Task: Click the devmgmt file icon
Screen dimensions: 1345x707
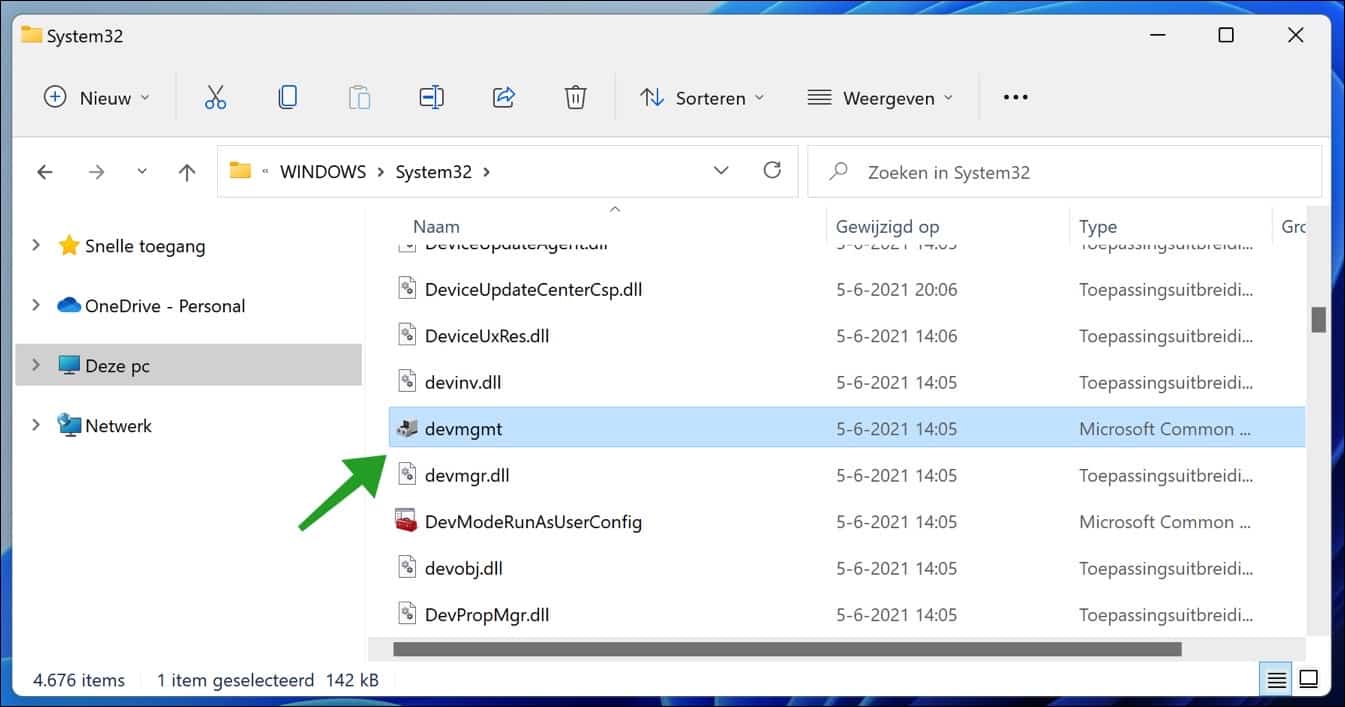Action: coord(406,429)
